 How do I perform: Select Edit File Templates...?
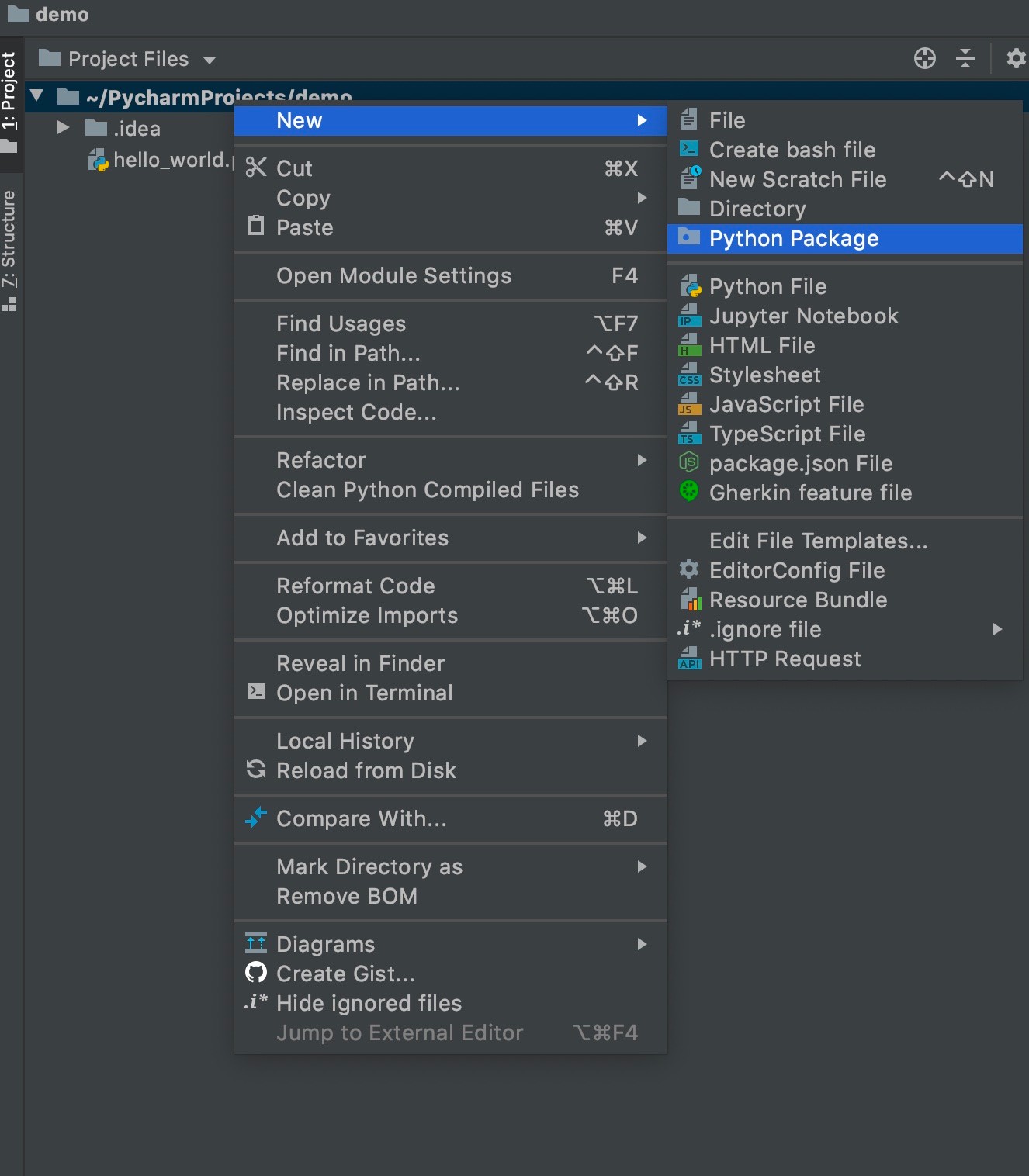point(845,541)
